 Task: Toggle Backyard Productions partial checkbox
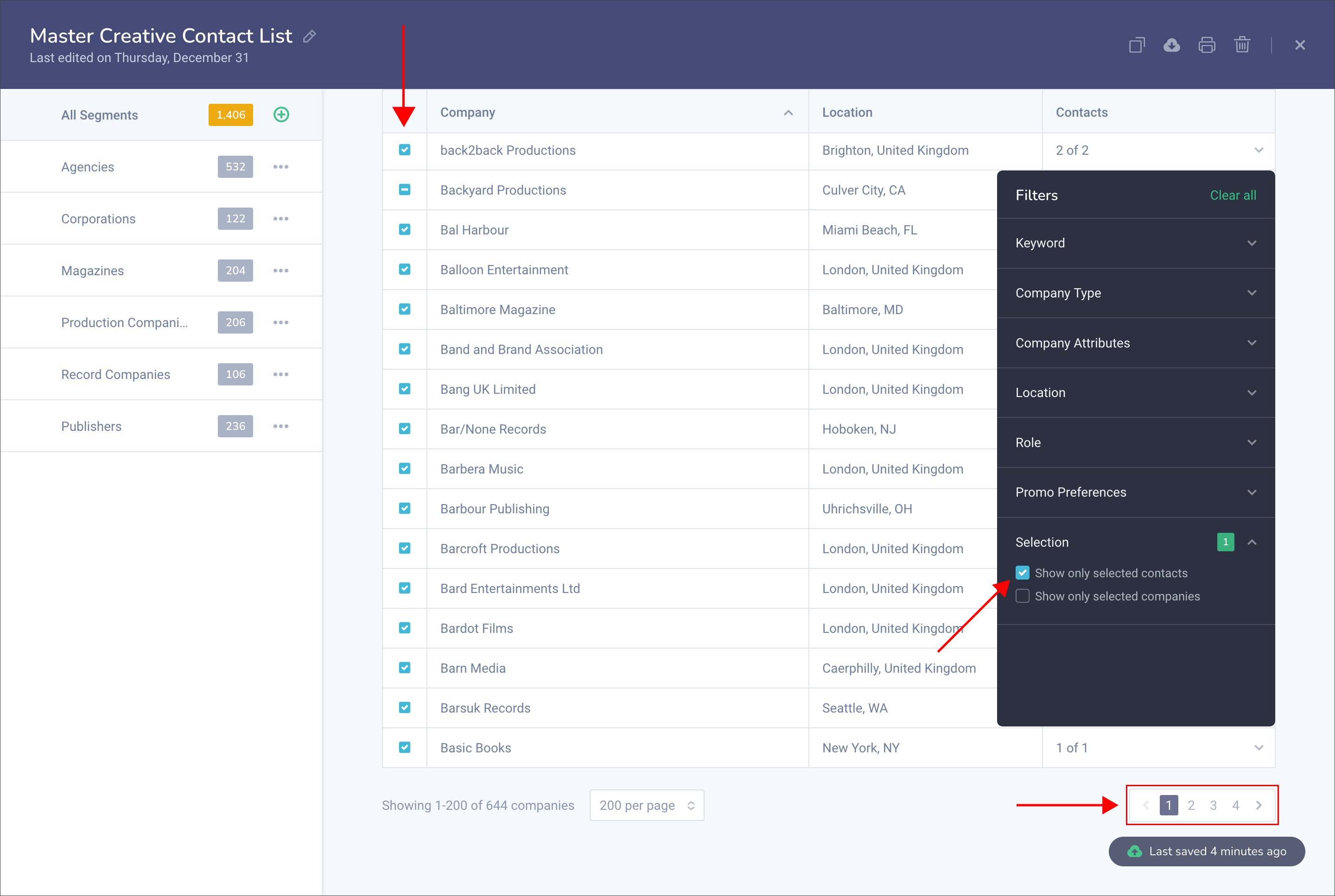pos(405,189)
